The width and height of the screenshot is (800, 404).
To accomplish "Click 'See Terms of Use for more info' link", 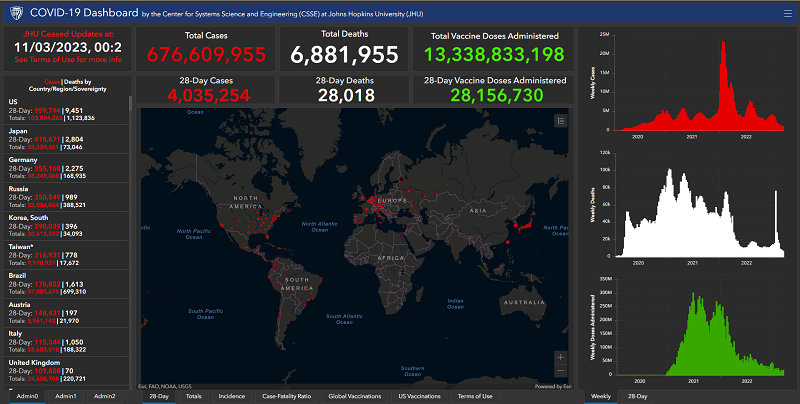I will [68, 60].
